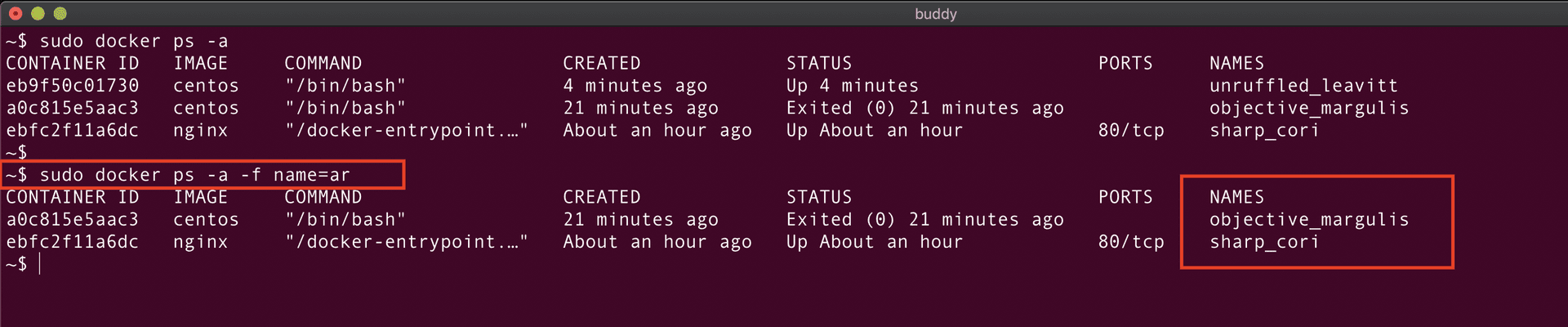Click the red close window button

16,14
